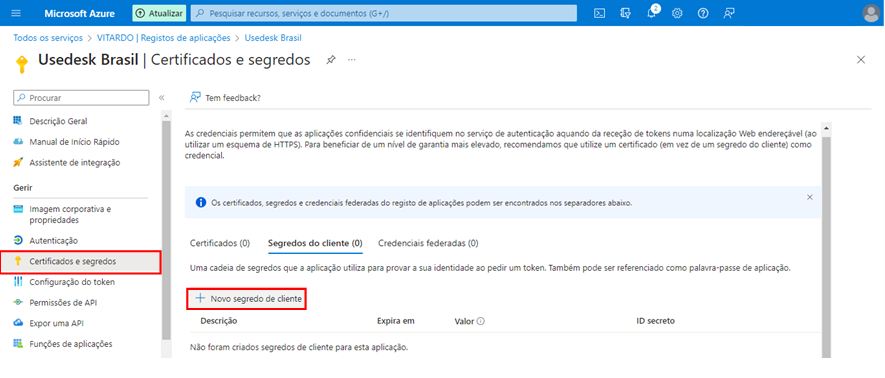885x378 pixels.
Task: Open Expor uma API
Action: coord(56,323)
